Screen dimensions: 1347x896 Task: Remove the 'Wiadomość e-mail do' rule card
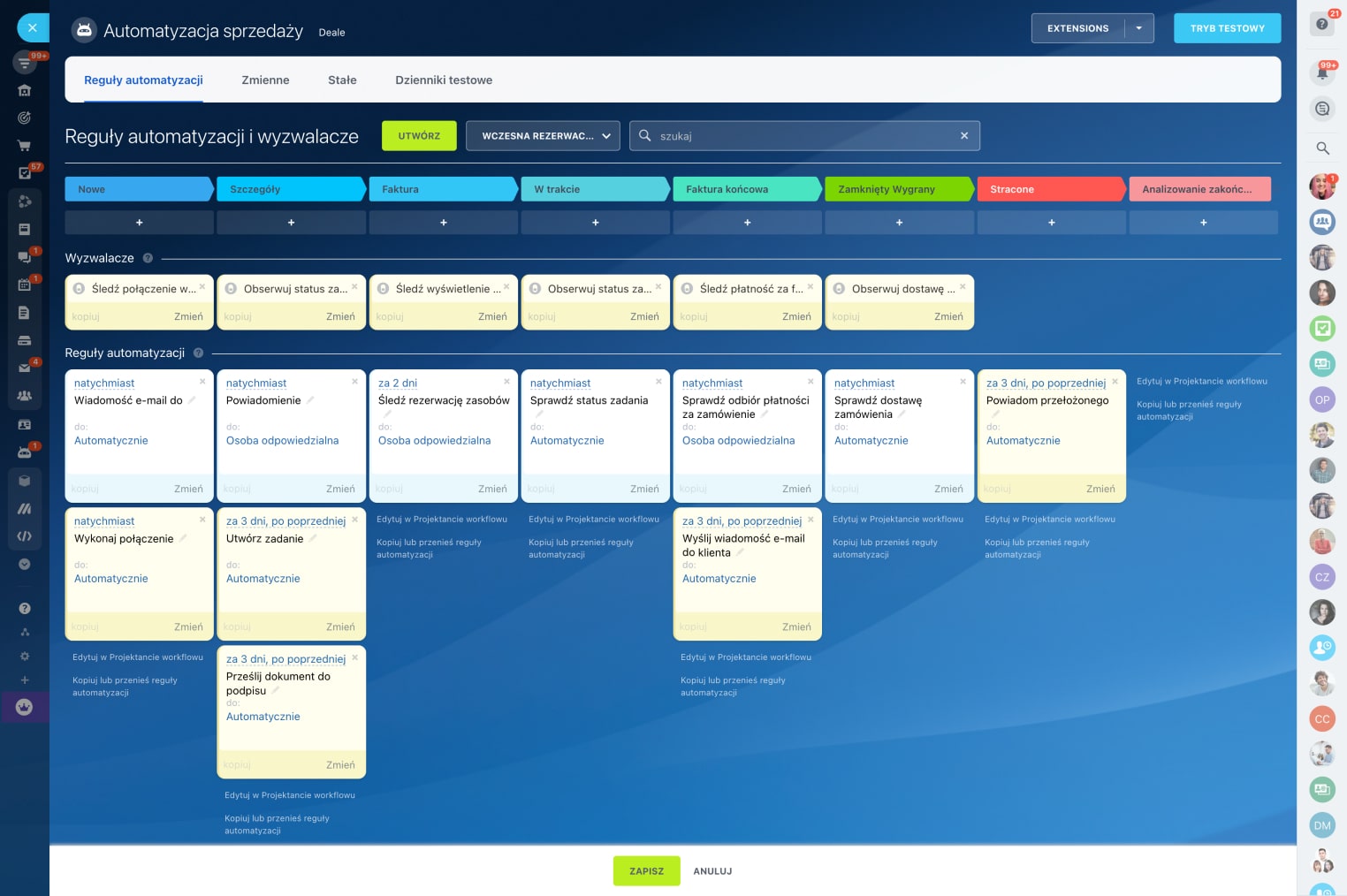tap(202, 382)
